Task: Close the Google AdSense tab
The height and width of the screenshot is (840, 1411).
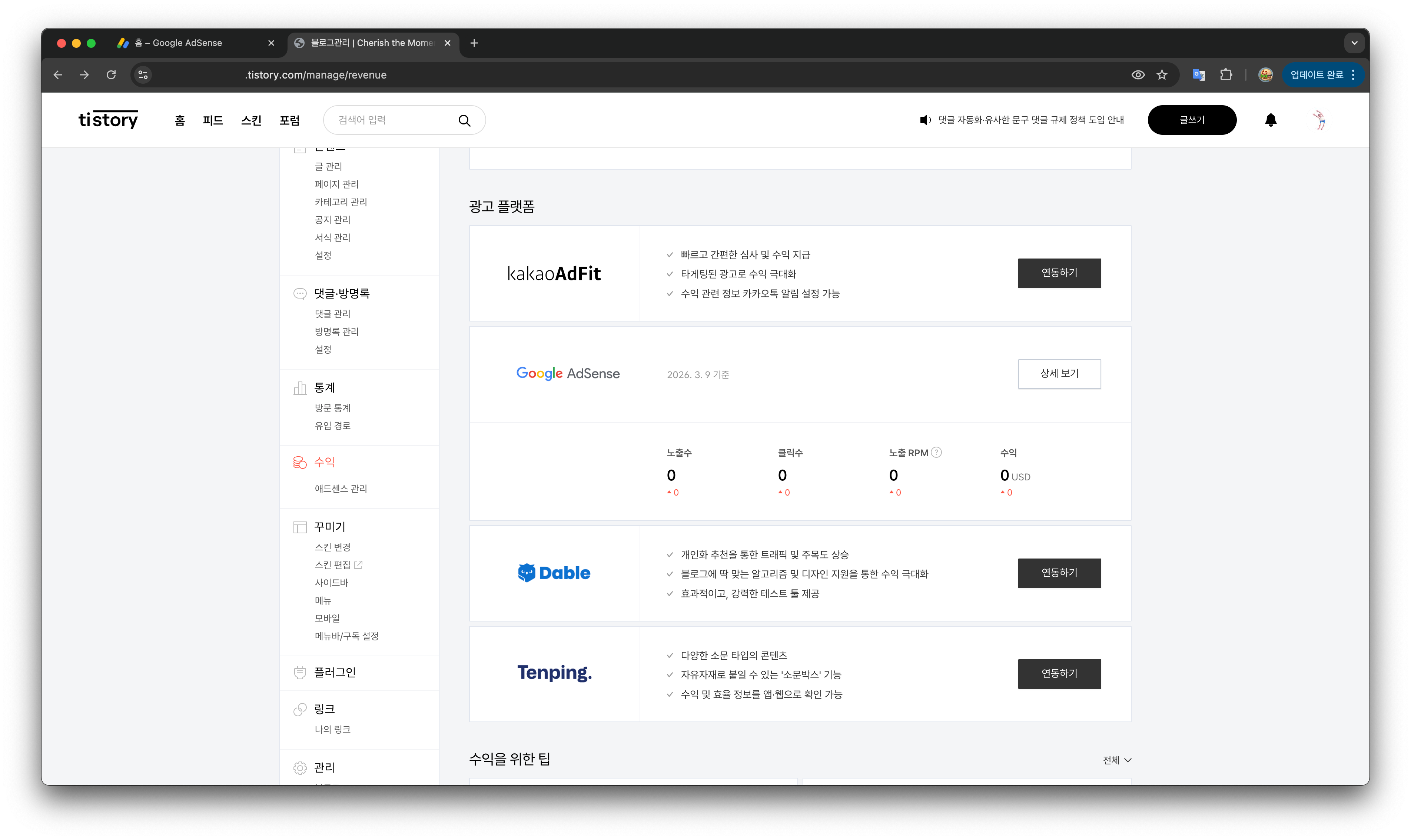Action: click(x=271, y=43)
